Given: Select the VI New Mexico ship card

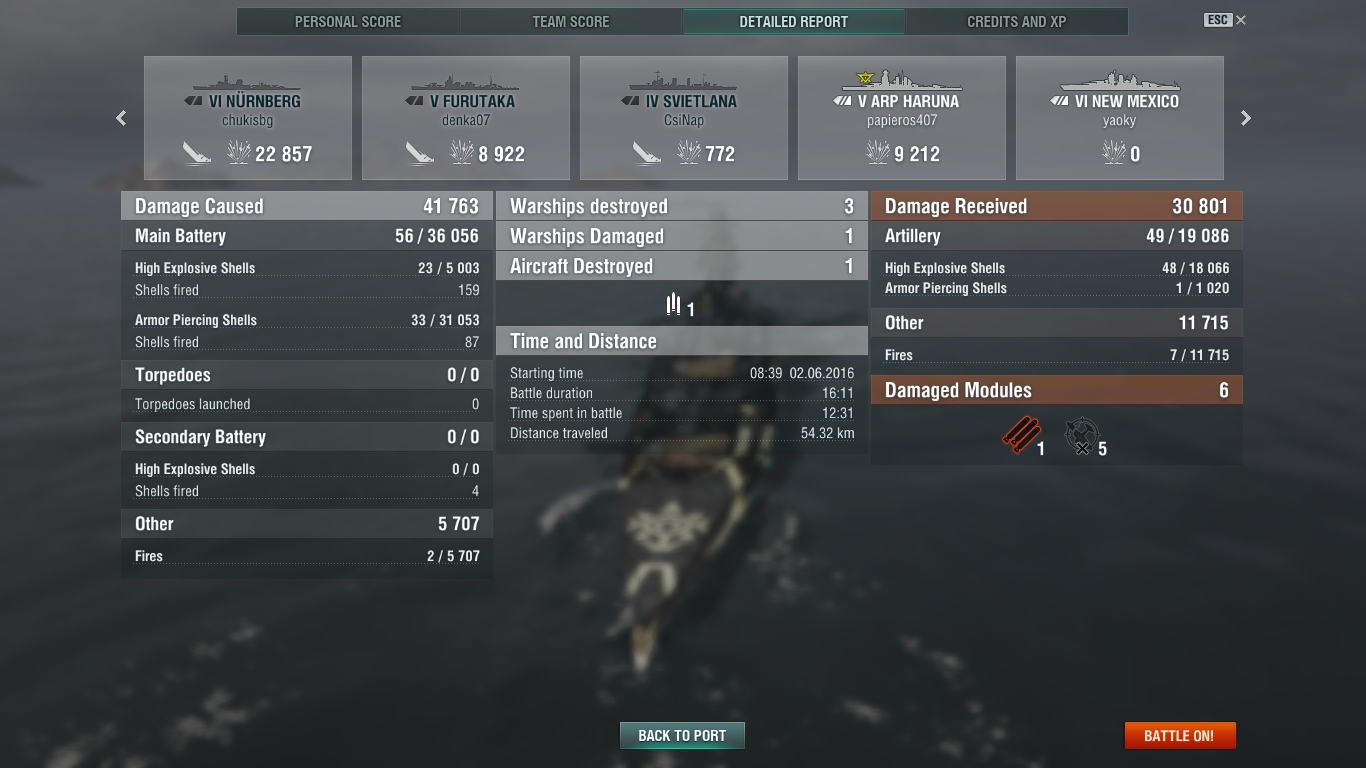Looking at the screenshot, I should coord(1120,118).
